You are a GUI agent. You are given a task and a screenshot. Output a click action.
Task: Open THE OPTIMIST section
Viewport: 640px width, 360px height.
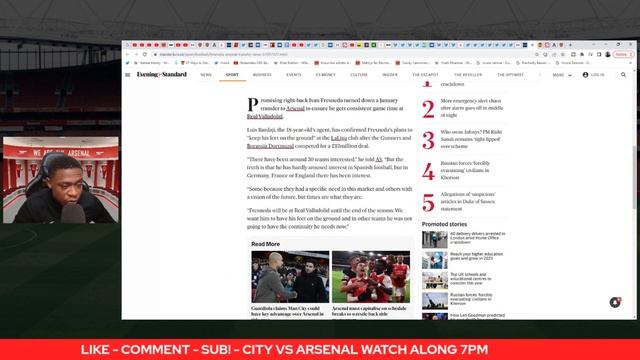[510, 75]
